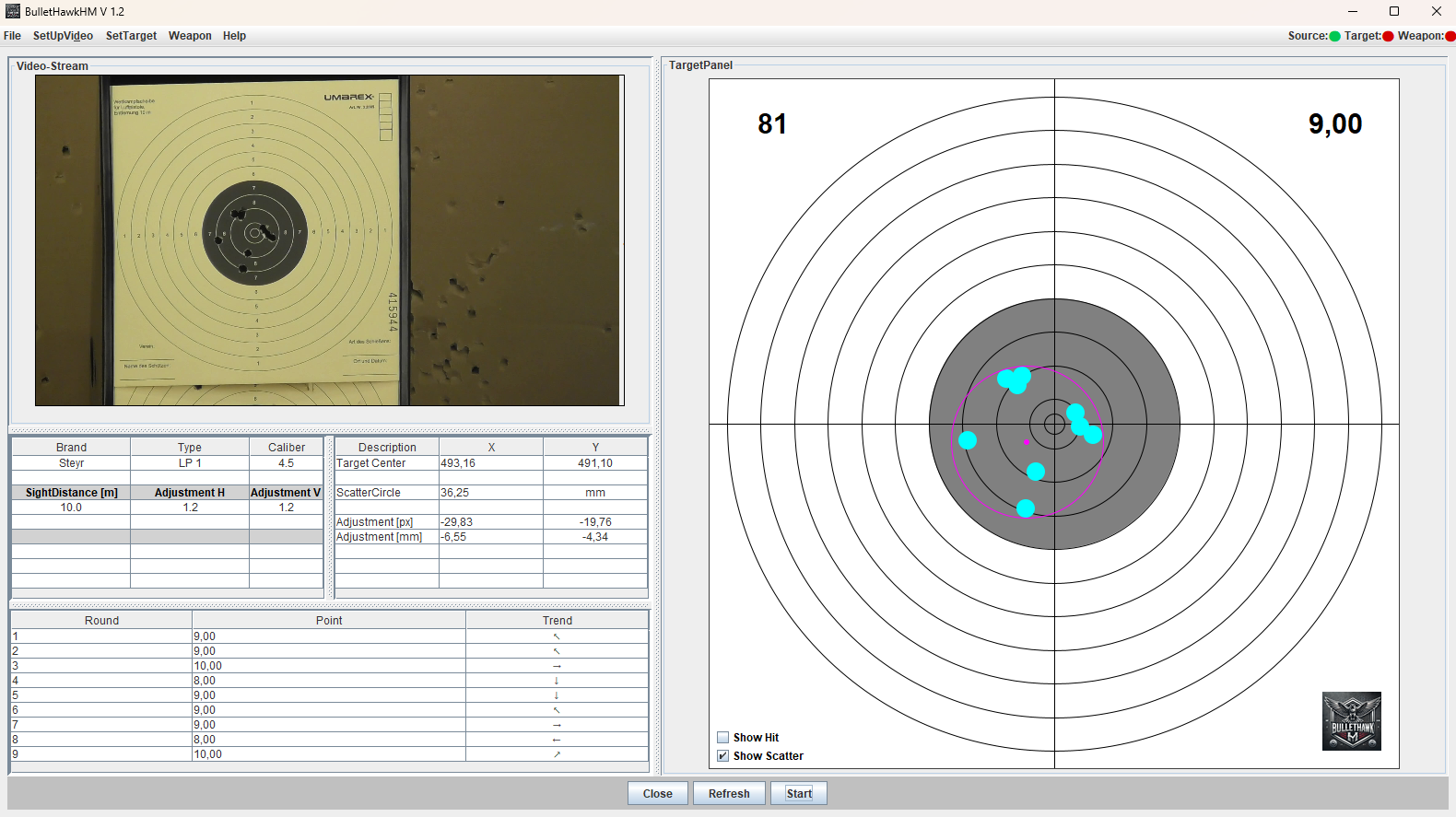Click the green Source status indicator
Image resolution: width=1456 pixels, height=817 pixels.
point(1334,37)
